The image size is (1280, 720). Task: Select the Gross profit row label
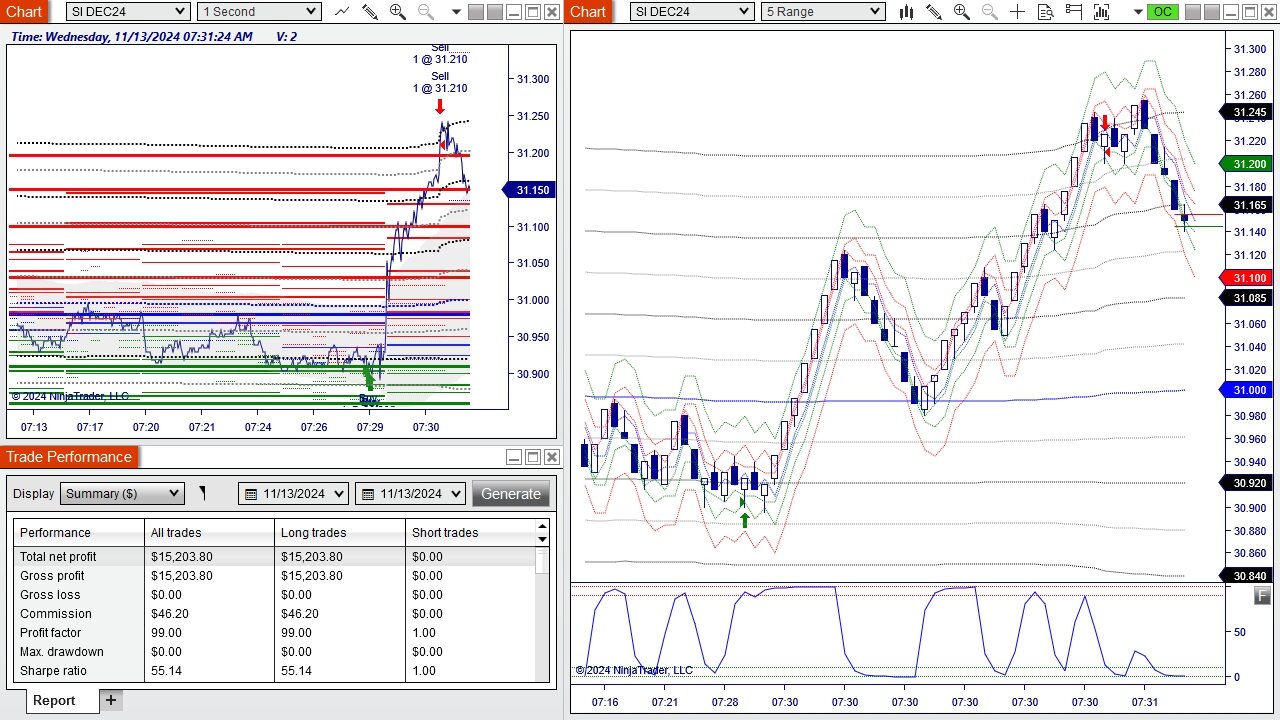[52, 576]
